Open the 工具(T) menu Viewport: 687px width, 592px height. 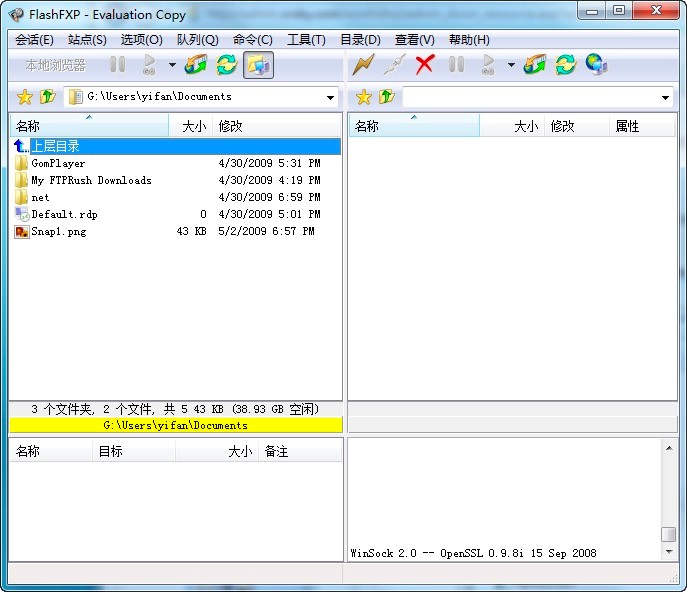(x=306, y=40)
